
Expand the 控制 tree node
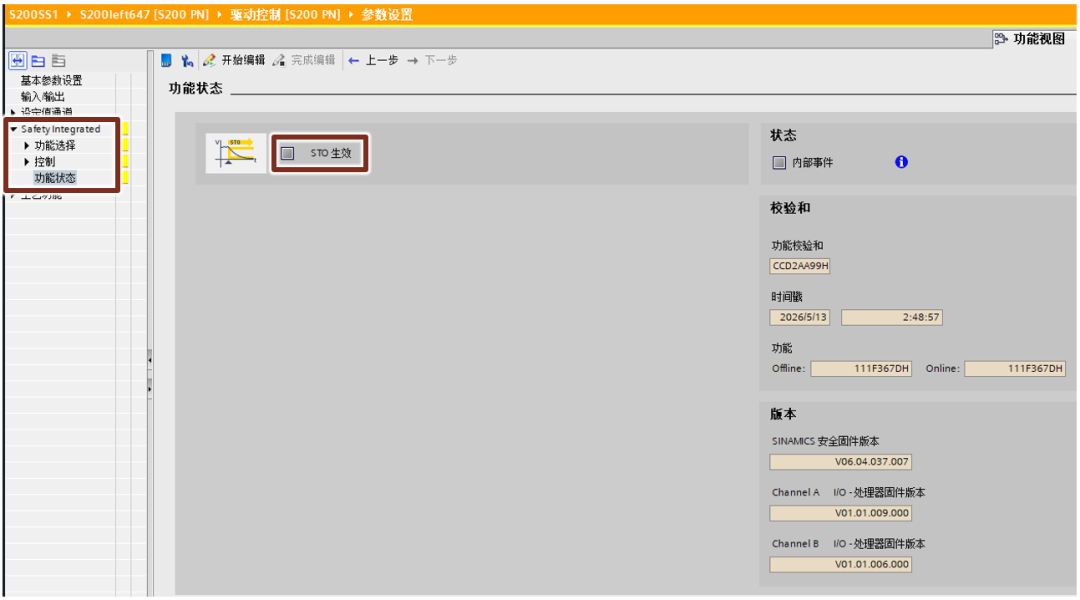pyautogui.click(x=27, y=162)
